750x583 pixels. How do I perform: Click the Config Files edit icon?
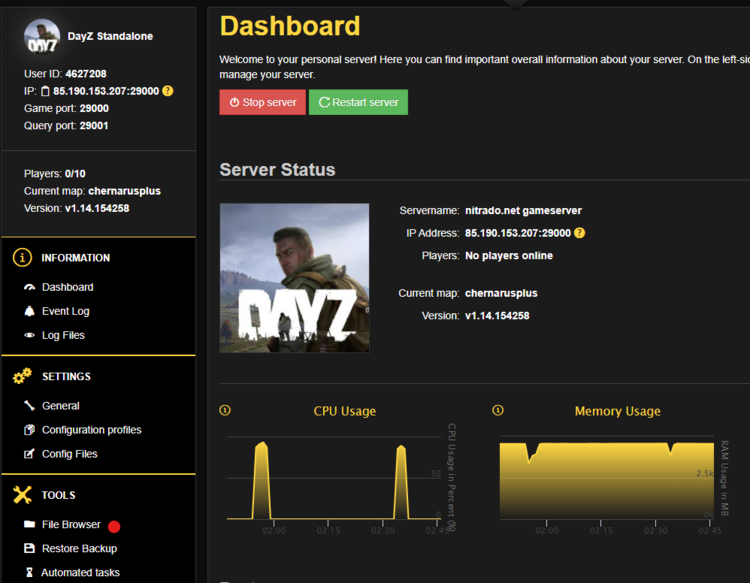tap(30, 453)
